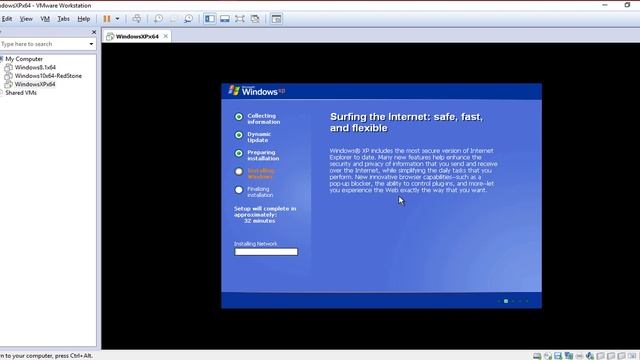Send Ctrl+Alt+Del to the guest
640x360 pixels.
[x=136, y=19]
